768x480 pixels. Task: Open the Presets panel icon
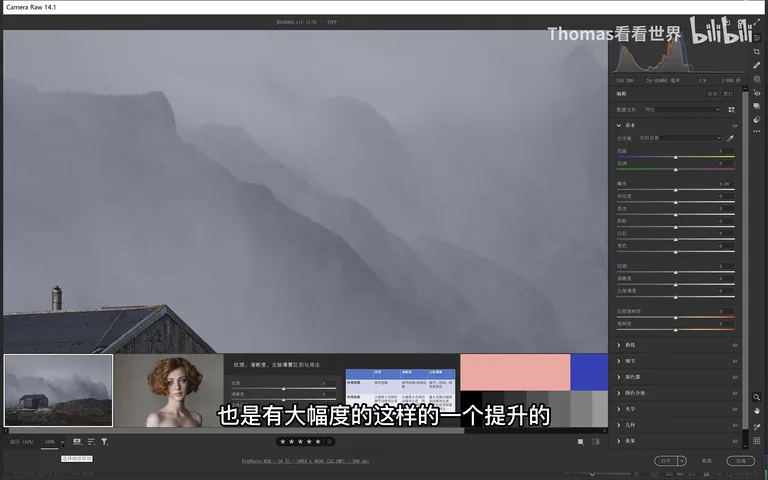tap(757, 119)
